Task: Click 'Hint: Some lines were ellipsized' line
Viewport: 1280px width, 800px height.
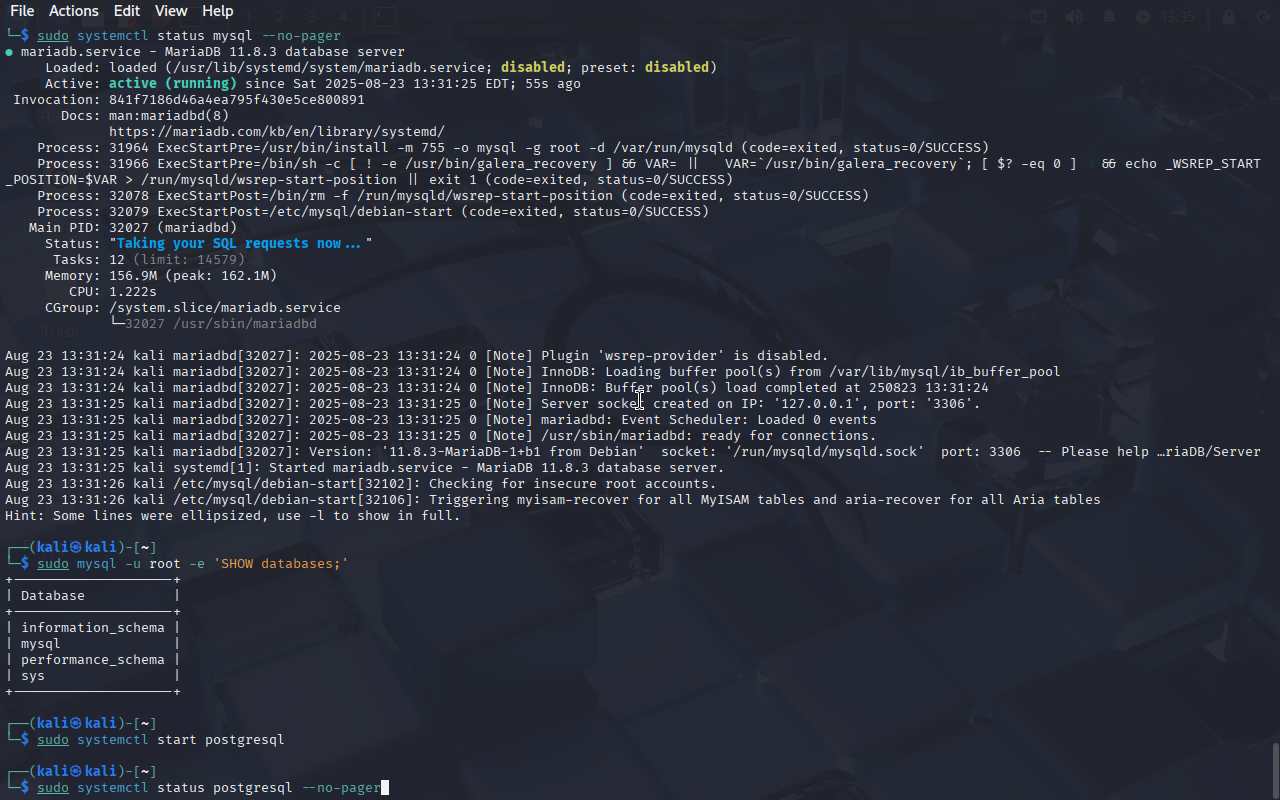Action: (x=233, y=516)
